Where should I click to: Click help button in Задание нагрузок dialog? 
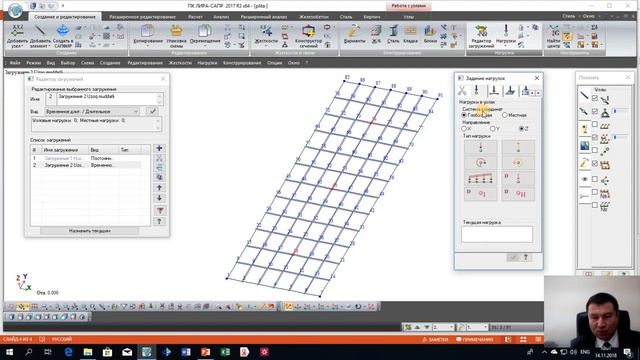tap(526, 257)
